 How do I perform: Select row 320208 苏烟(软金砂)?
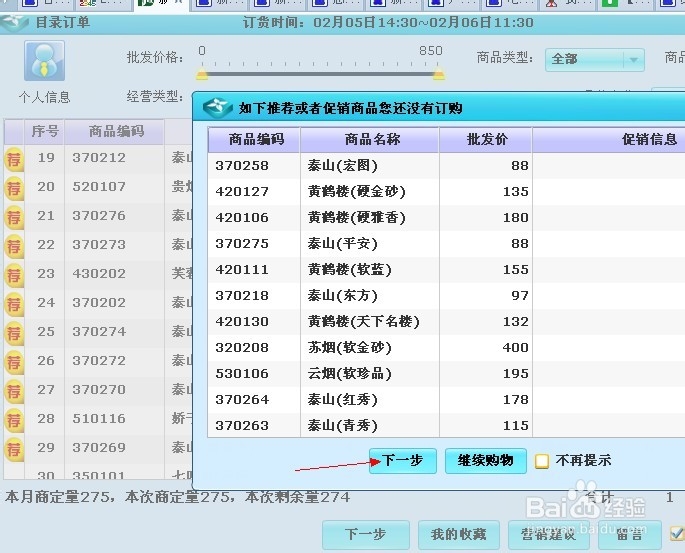(446, 348)
